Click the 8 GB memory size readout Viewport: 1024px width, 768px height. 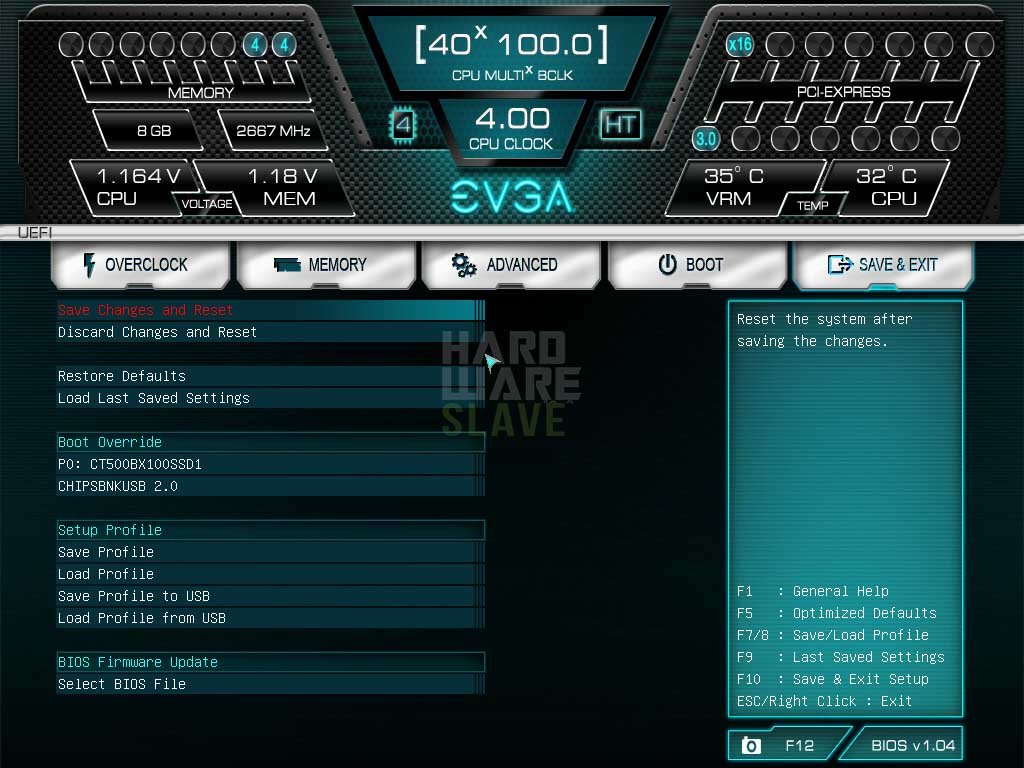pyautogui.click(x=150, y=131)
